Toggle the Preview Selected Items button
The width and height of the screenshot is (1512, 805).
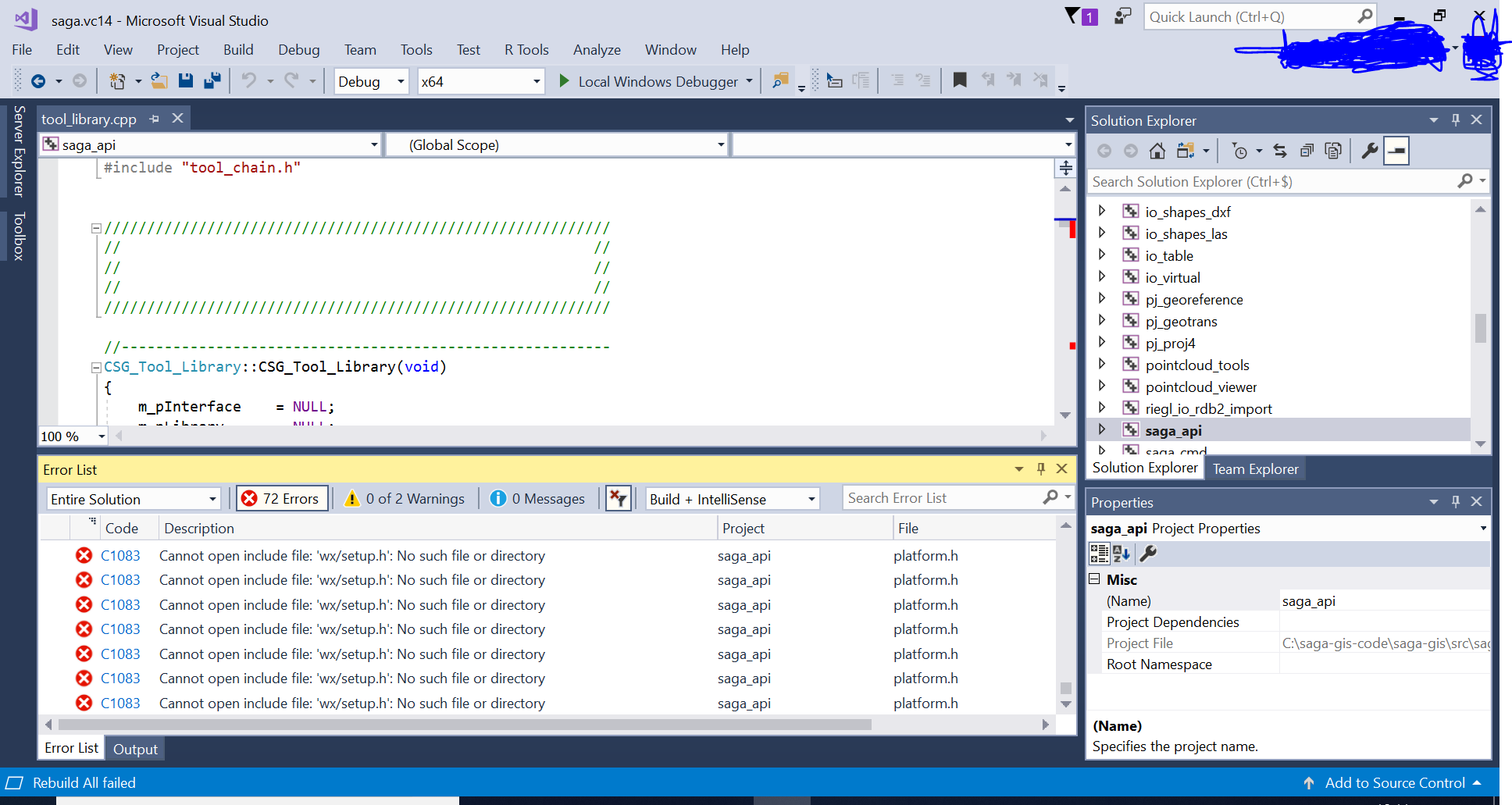[1396, 151]
